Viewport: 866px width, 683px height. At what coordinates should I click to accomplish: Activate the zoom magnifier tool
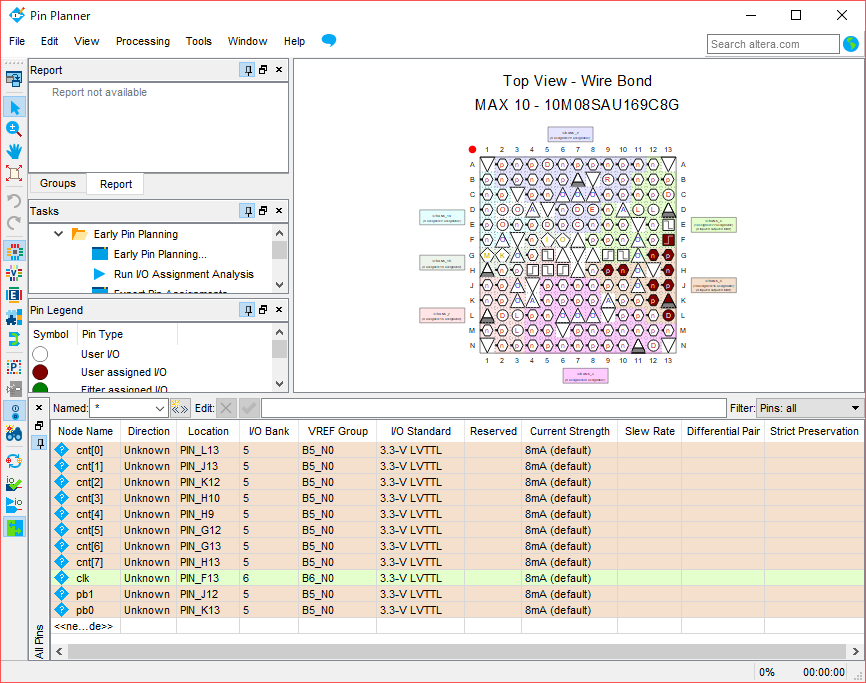pos(14,129)
